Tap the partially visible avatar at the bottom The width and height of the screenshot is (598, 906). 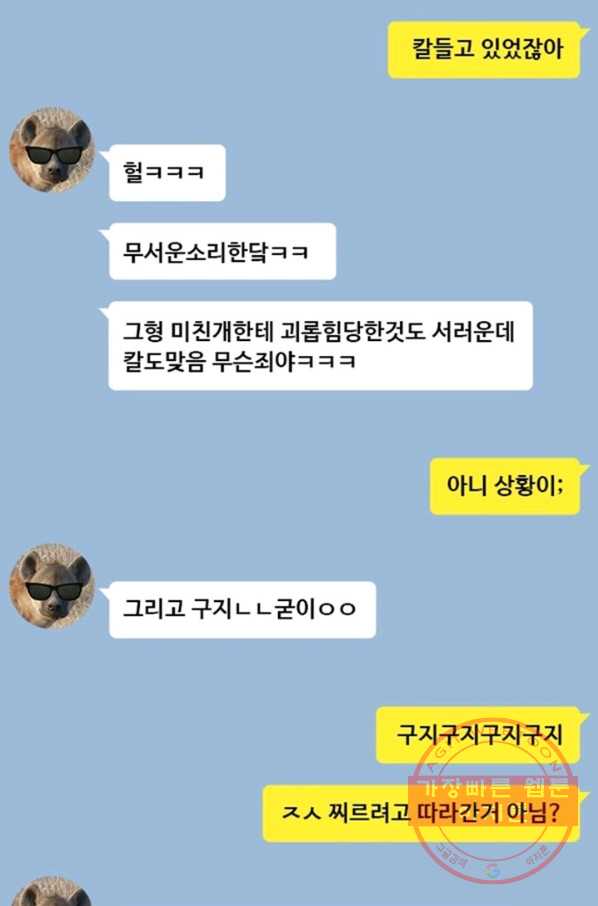click(52, 892)
